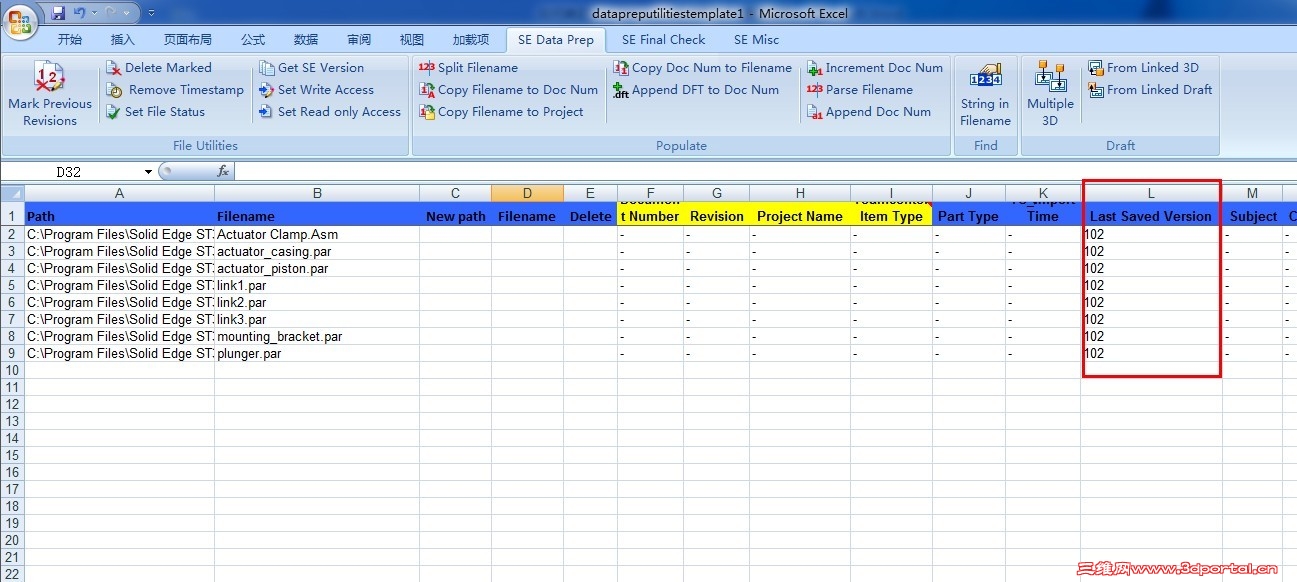Open the 加载项 tab
1297x582 pixels.
click(x=471, y=40)
